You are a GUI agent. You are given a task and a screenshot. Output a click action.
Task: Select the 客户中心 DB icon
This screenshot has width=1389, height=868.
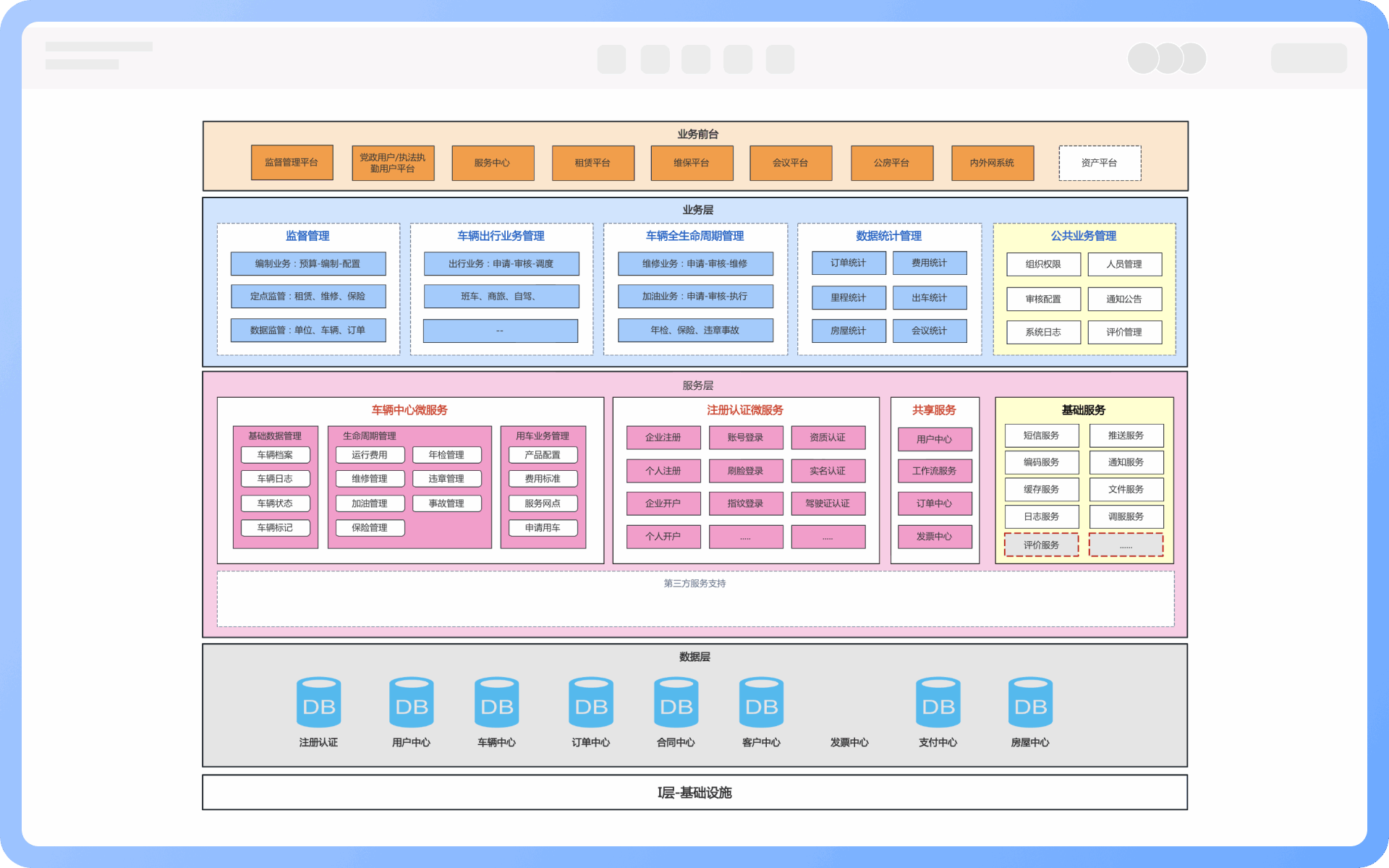pos(761,702)
